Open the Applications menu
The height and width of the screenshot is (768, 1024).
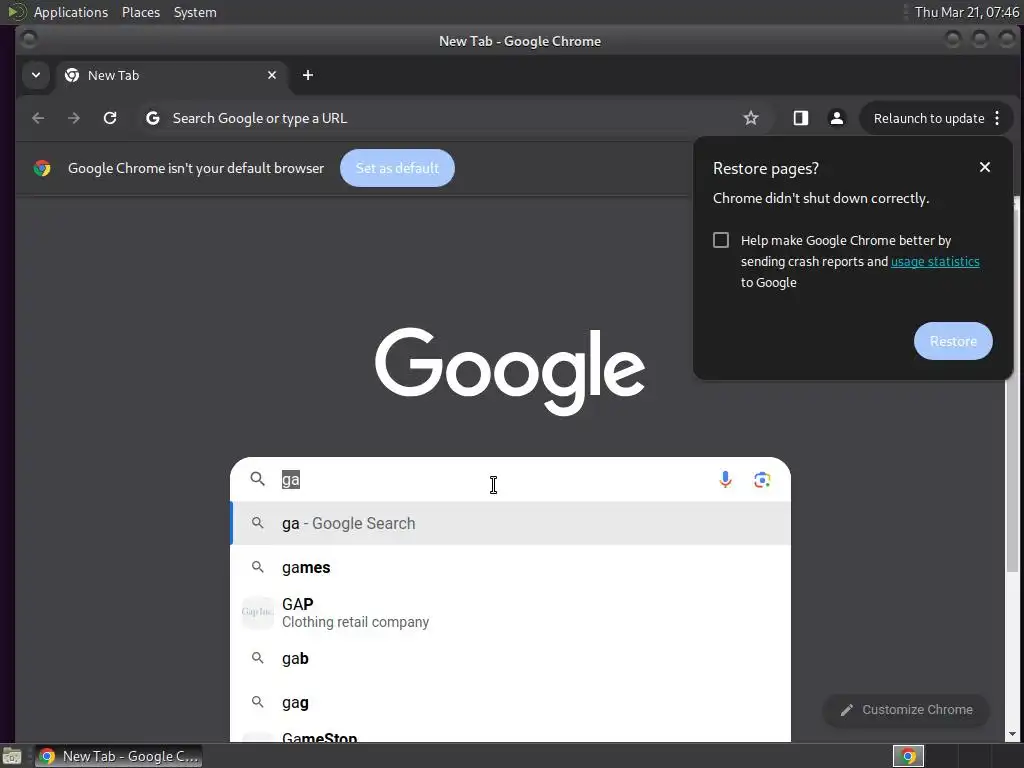click(x=71, y=12)
